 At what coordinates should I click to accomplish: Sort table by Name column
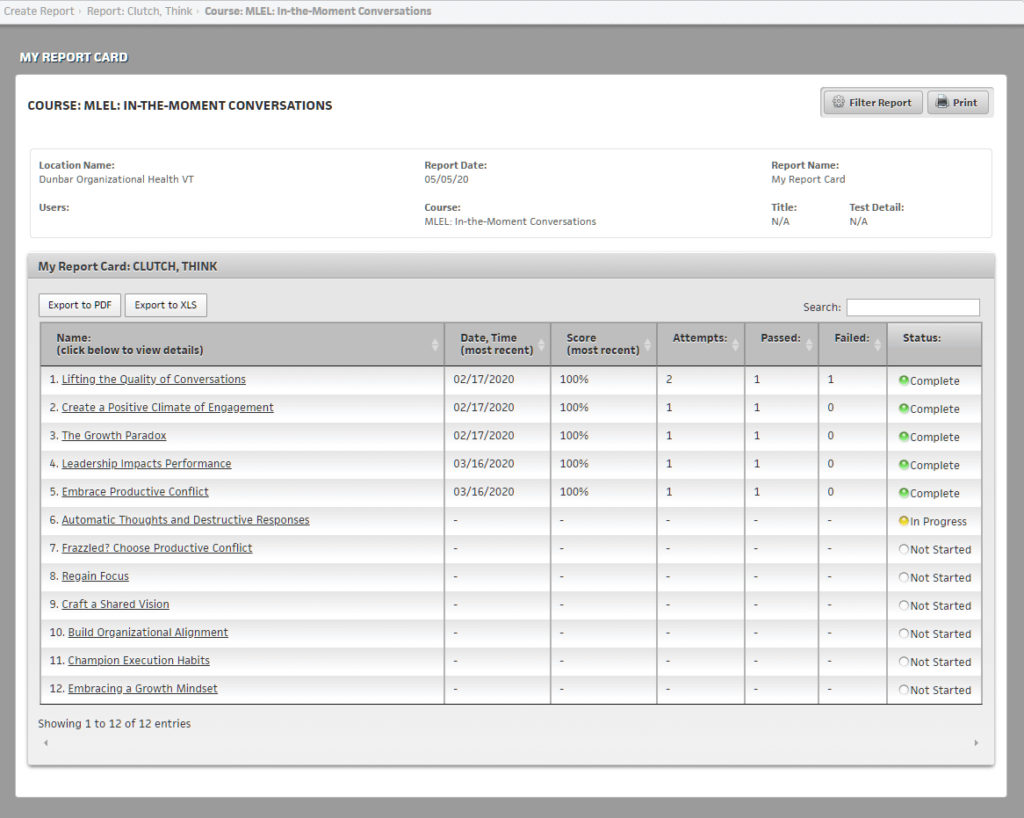click(x=241, y=344)
